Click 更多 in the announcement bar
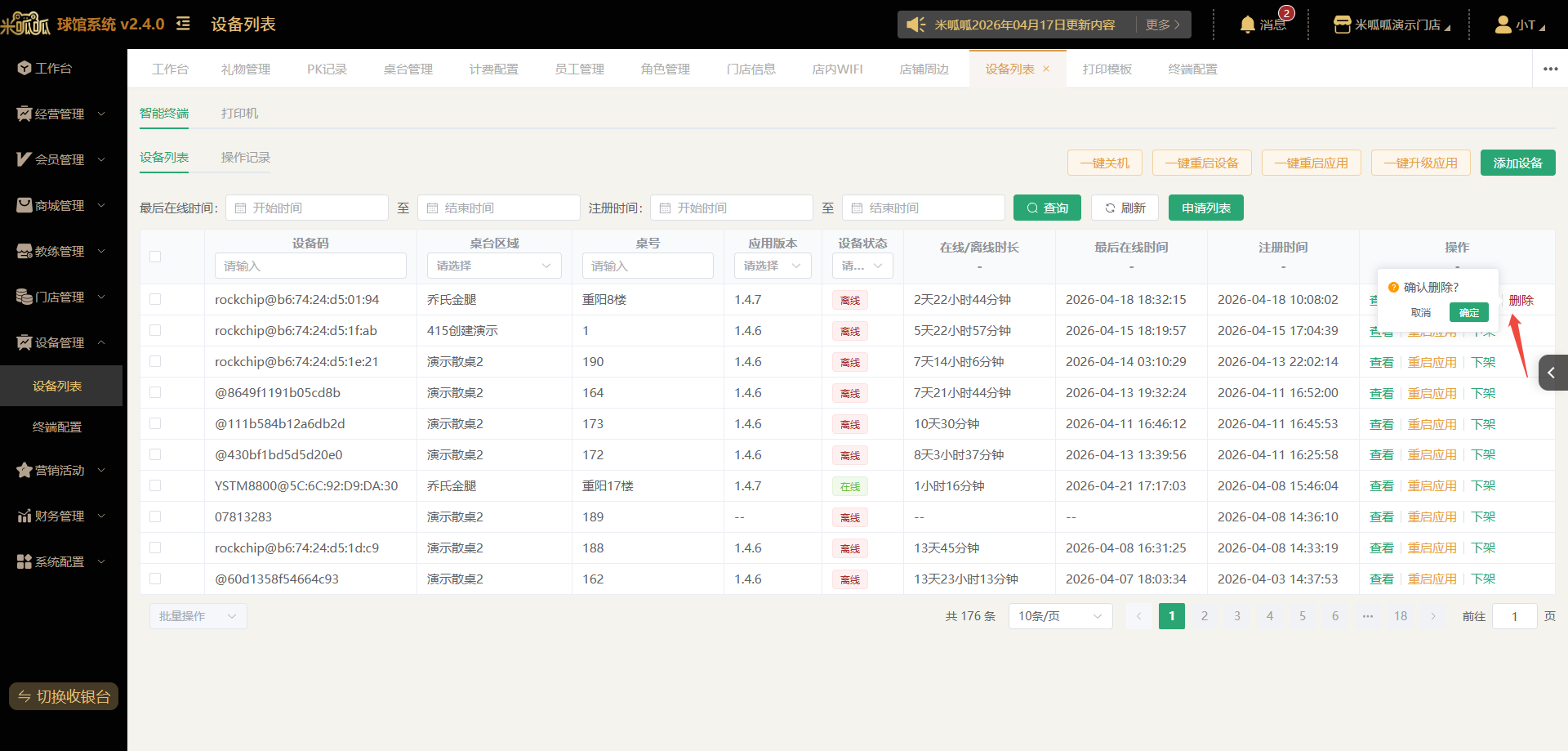The image size is (1568, 751). coord(1163,25)
